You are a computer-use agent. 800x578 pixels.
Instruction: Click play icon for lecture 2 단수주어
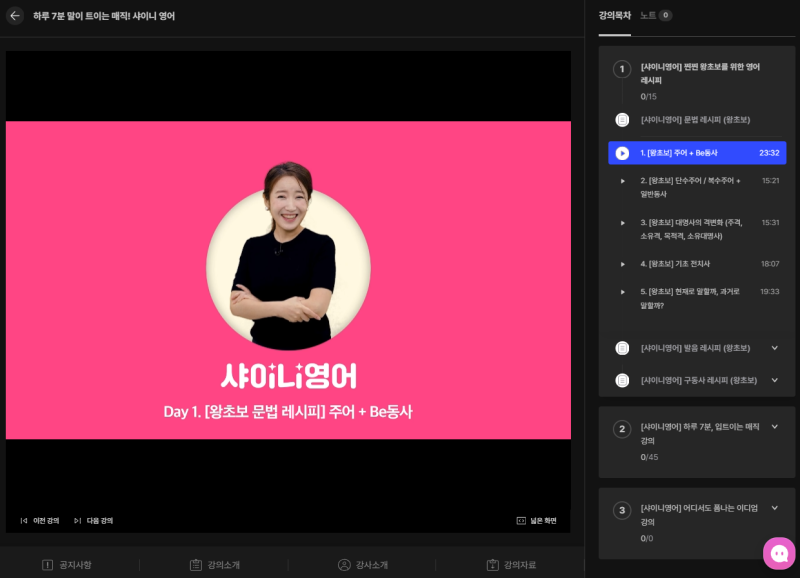tap(622, 181)
